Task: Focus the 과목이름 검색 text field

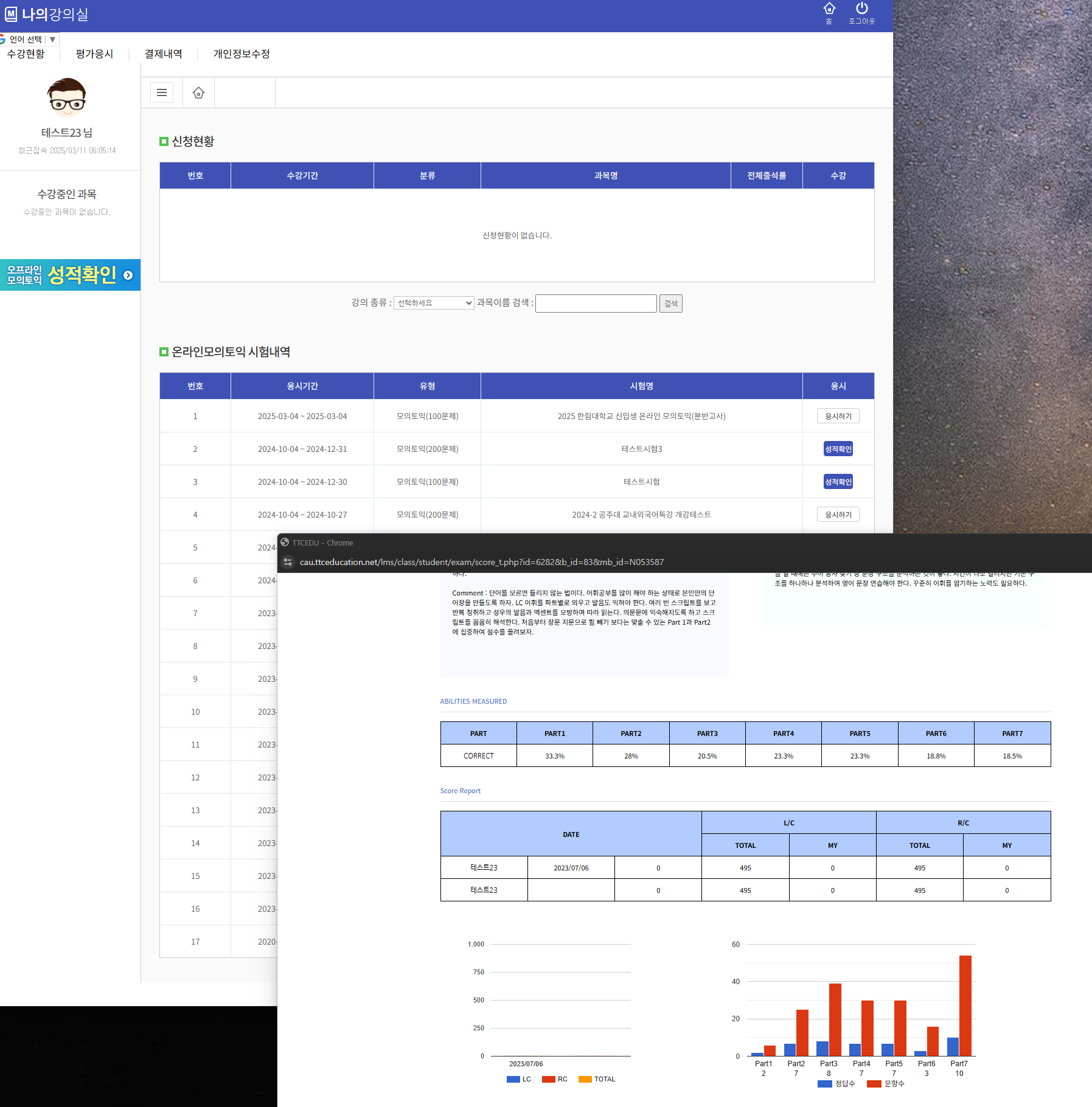Action: 596,303
